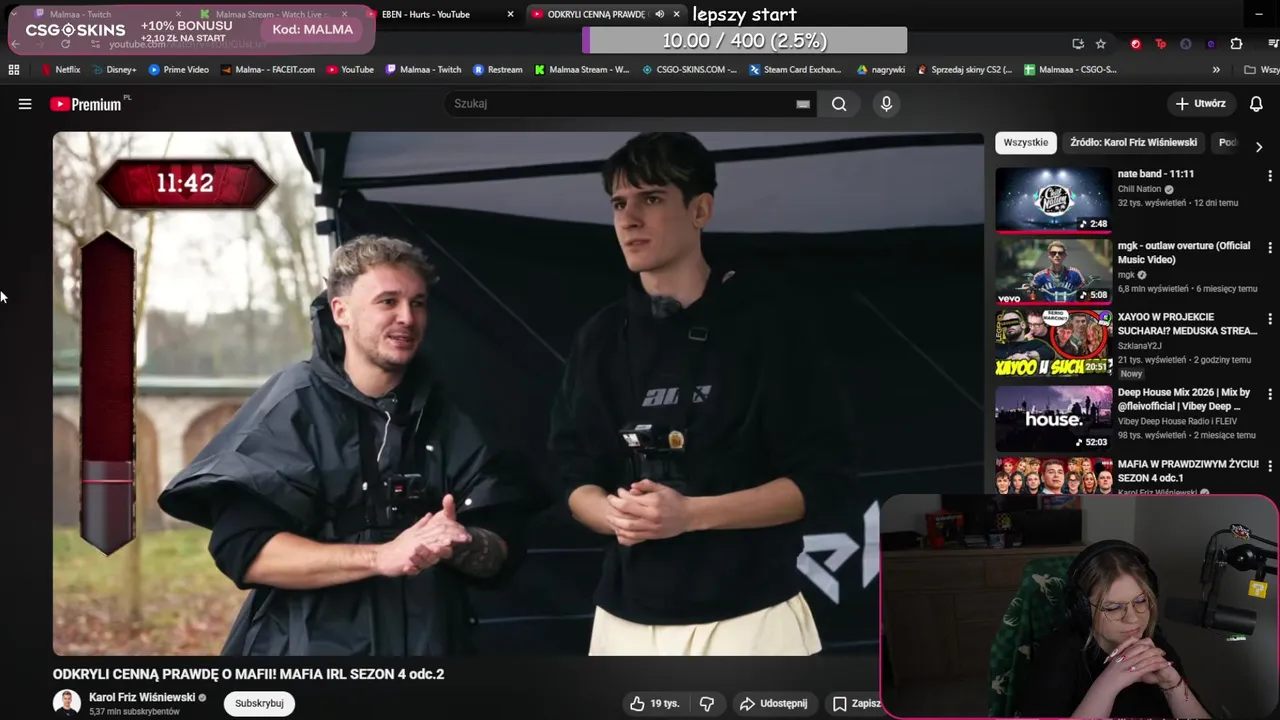
Task: Open nate band - 11:11 video title
Action: [1156, 174]
